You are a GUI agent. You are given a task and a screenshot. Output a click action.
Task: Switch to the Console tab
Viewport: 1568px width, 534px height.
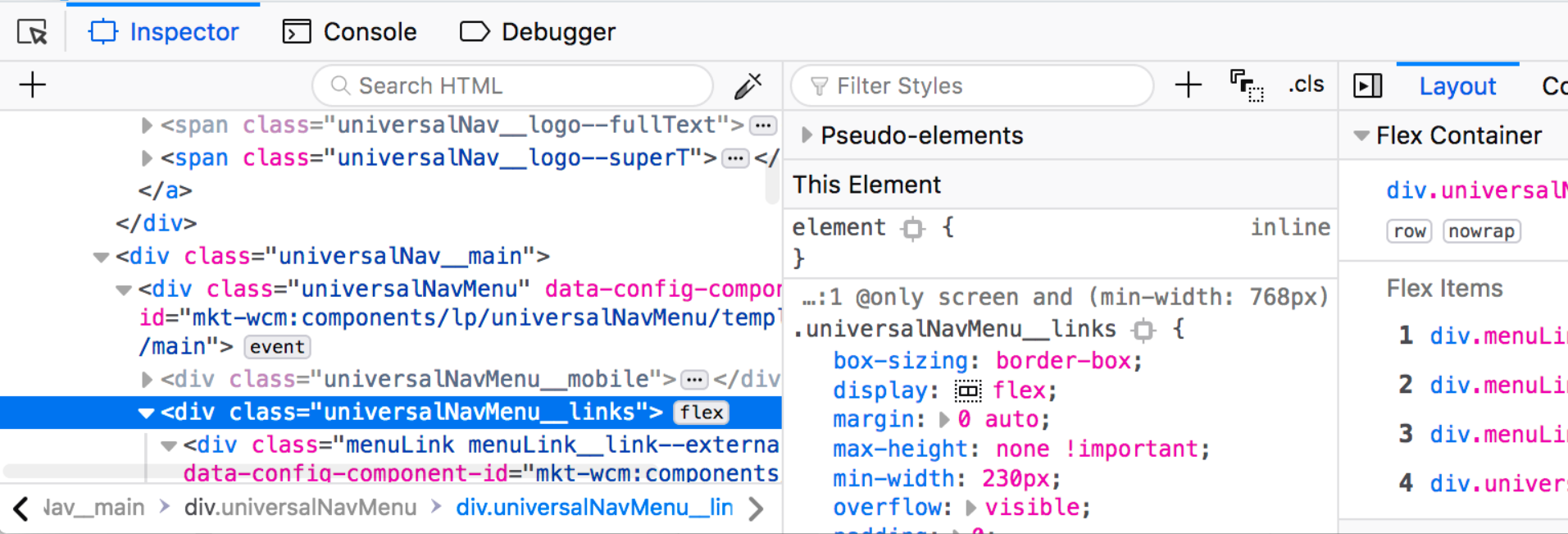350,32
